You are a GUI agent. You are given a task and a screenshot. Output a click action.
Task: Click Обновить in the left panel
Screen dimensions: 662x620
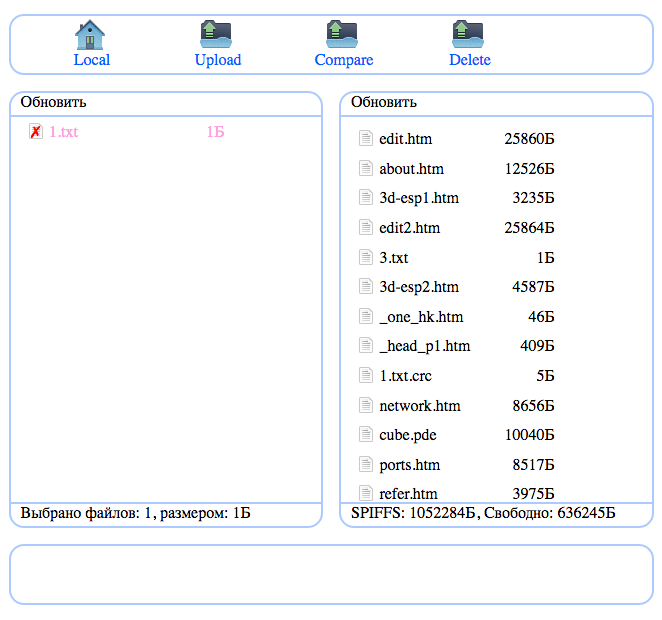(x=53, y=102)
